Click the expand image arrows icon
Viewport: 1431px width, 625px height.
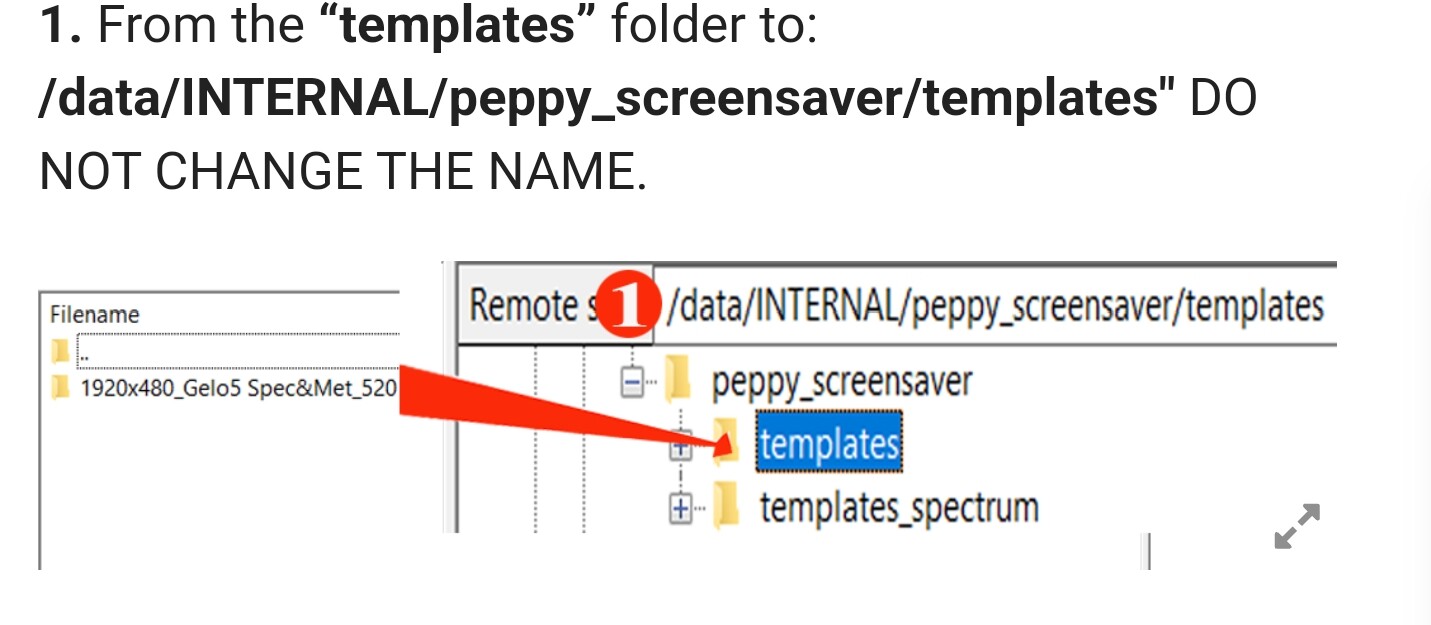[1297, 526]
